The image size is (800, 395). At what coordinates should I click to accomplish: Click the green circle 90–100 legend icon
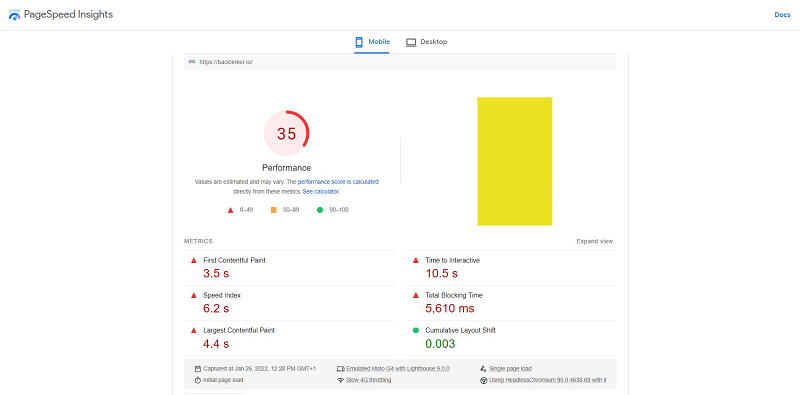click(320, 210)
